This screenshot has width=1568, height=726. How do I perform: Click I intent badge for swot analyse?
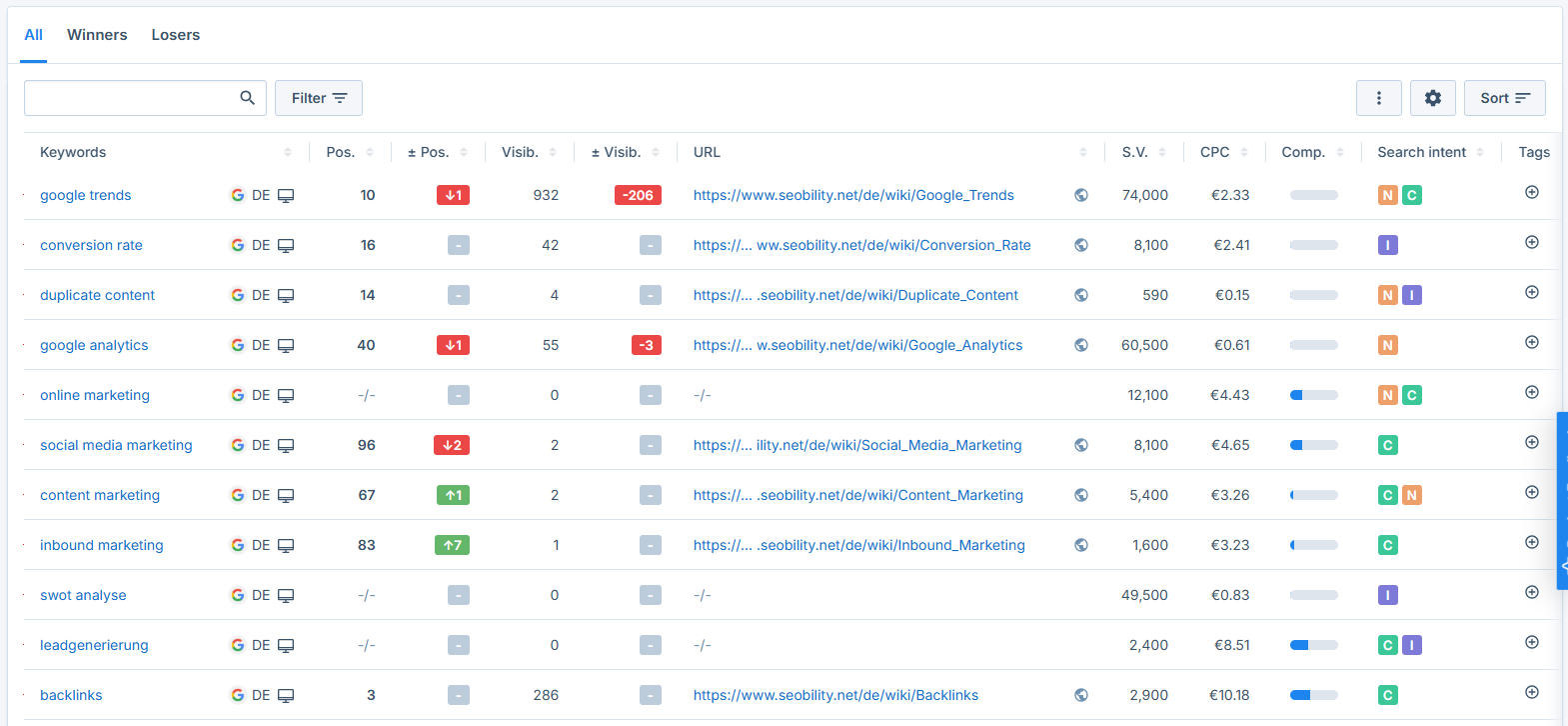[1387, 595]
